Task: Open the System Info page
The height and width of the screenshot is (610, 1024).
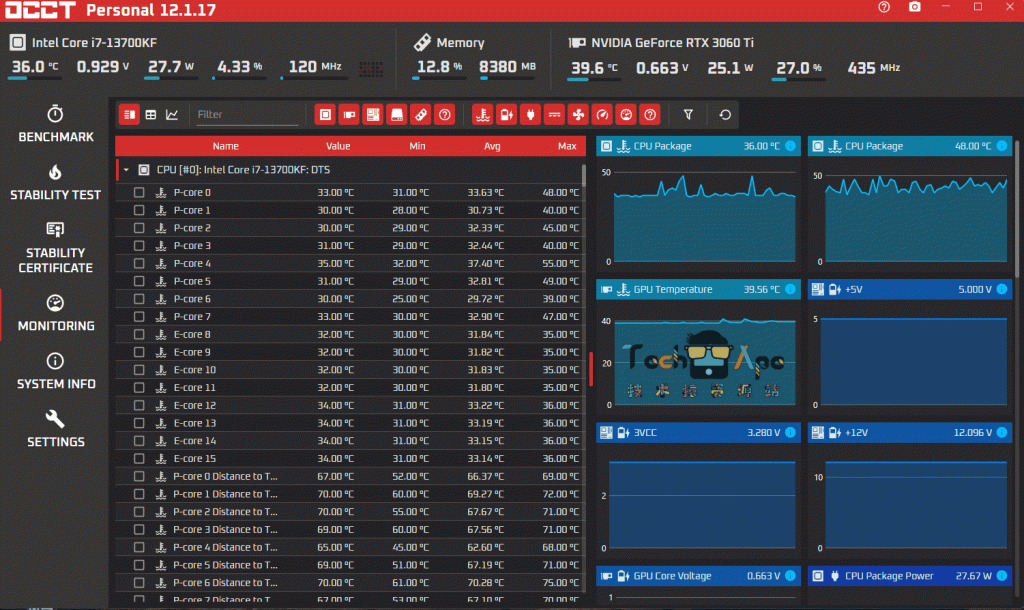Action: [56, 371]
